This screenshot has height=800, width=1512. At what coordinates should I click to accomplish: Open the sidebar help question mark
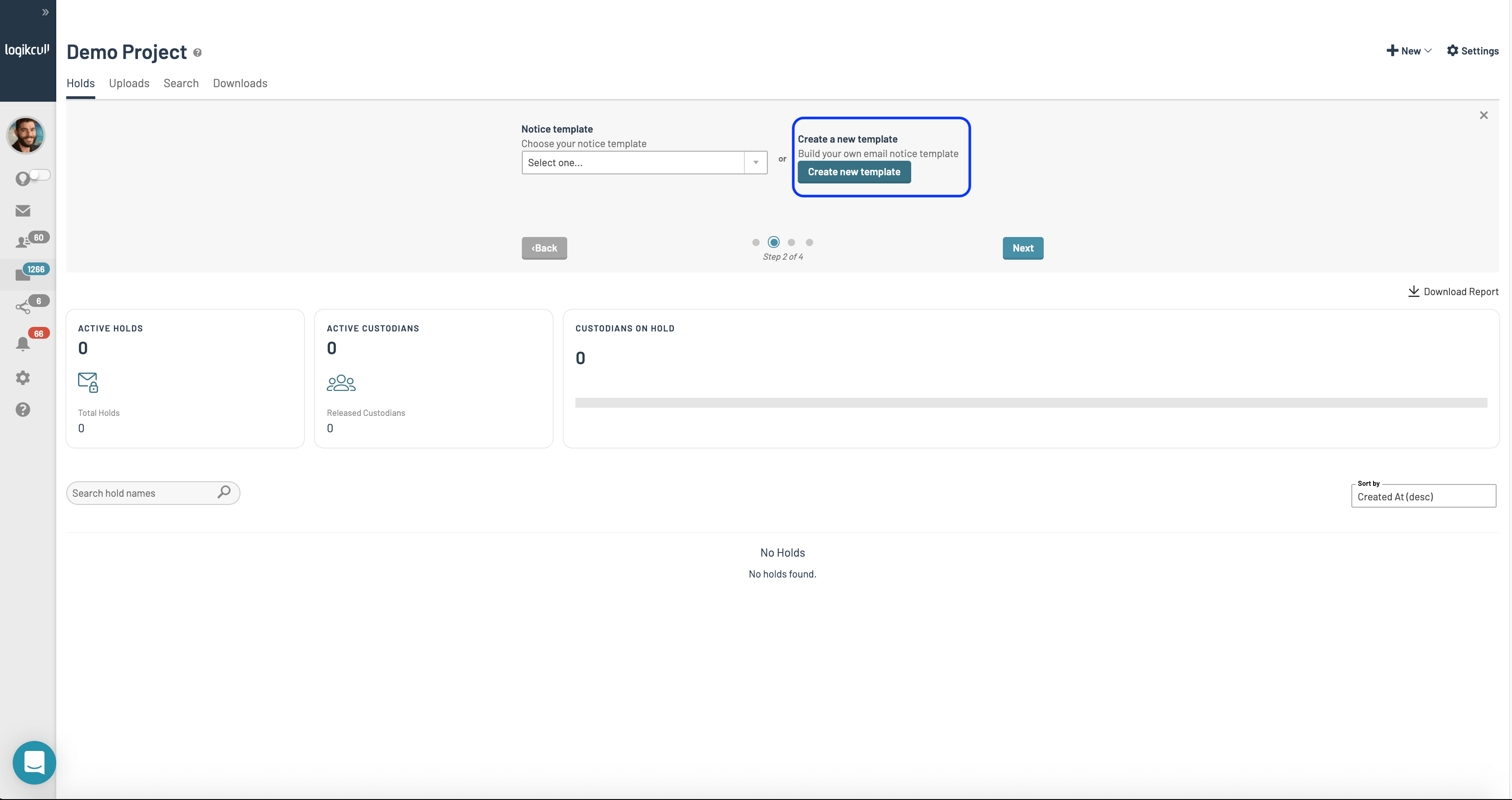(23, 410)
